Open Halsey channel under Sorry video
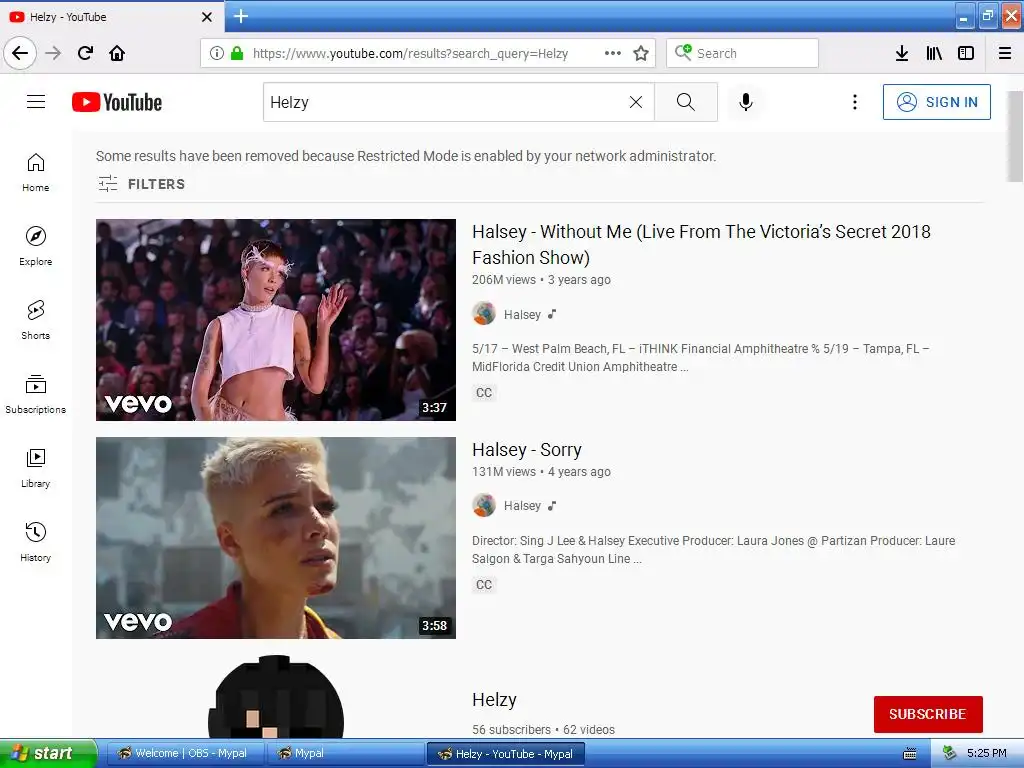 point(522,506)
